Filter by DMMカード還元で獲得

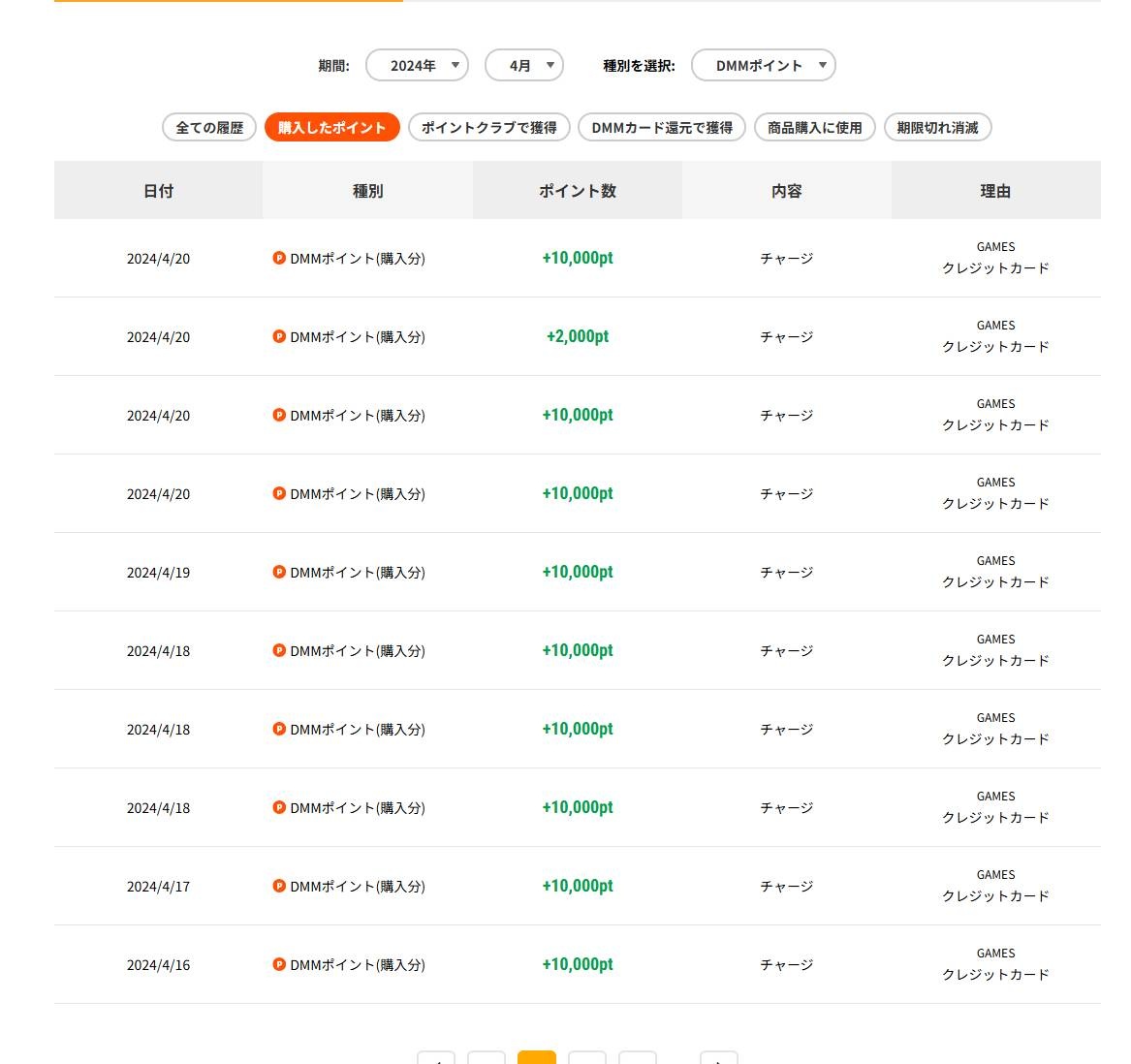662,128
